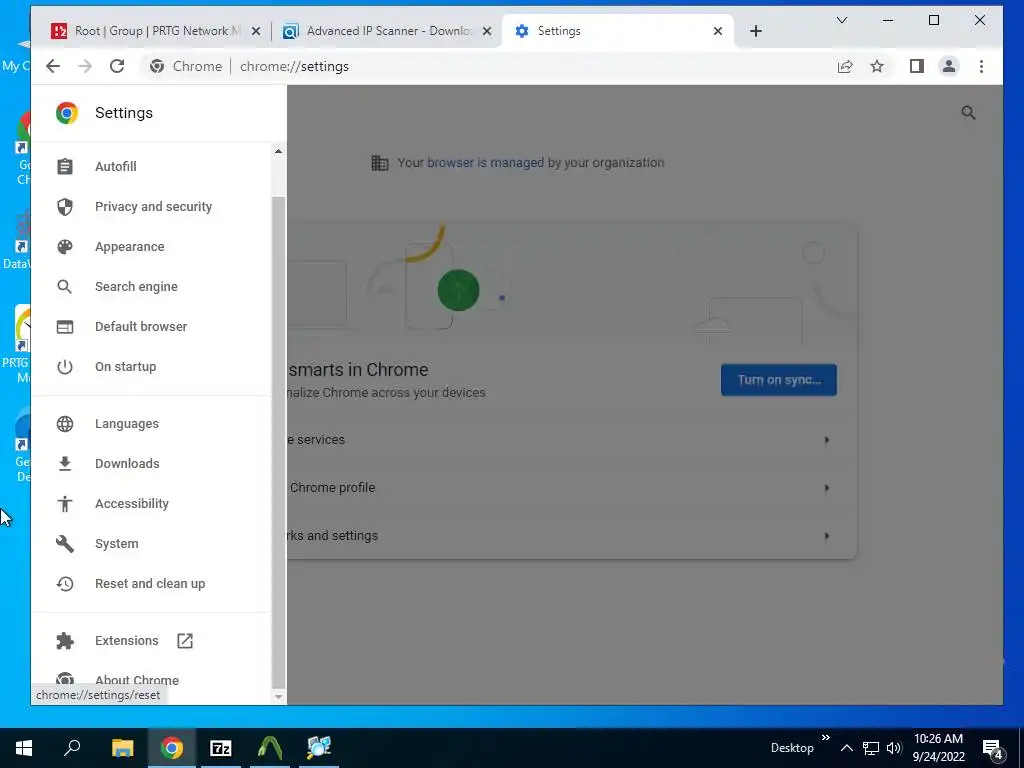Click the System wrench icon

coord(65,544)
